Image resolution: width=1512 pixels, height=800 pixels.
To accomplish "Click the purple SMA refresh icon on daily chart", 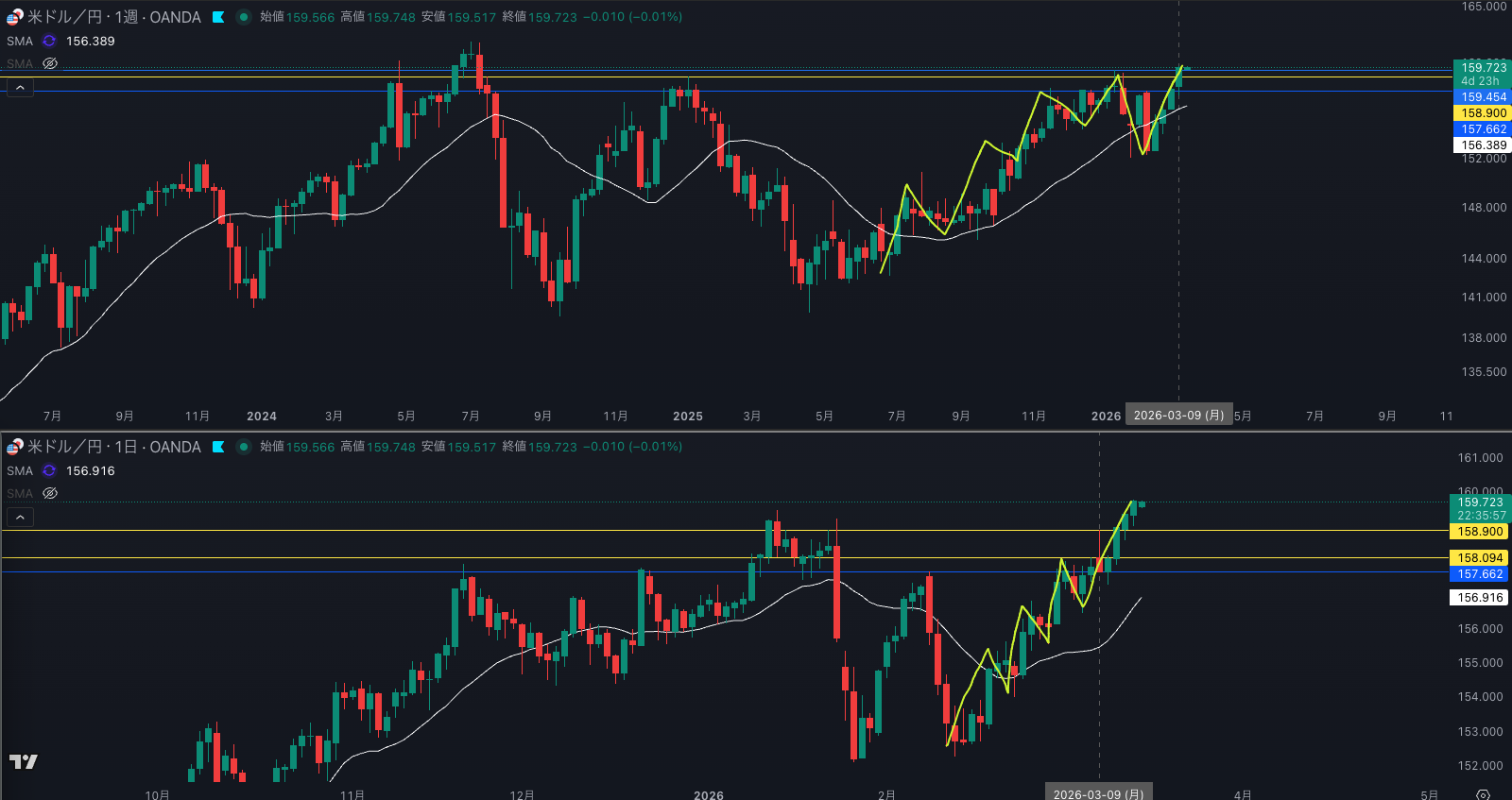I will pyautogui.click(x=49, y=471).
